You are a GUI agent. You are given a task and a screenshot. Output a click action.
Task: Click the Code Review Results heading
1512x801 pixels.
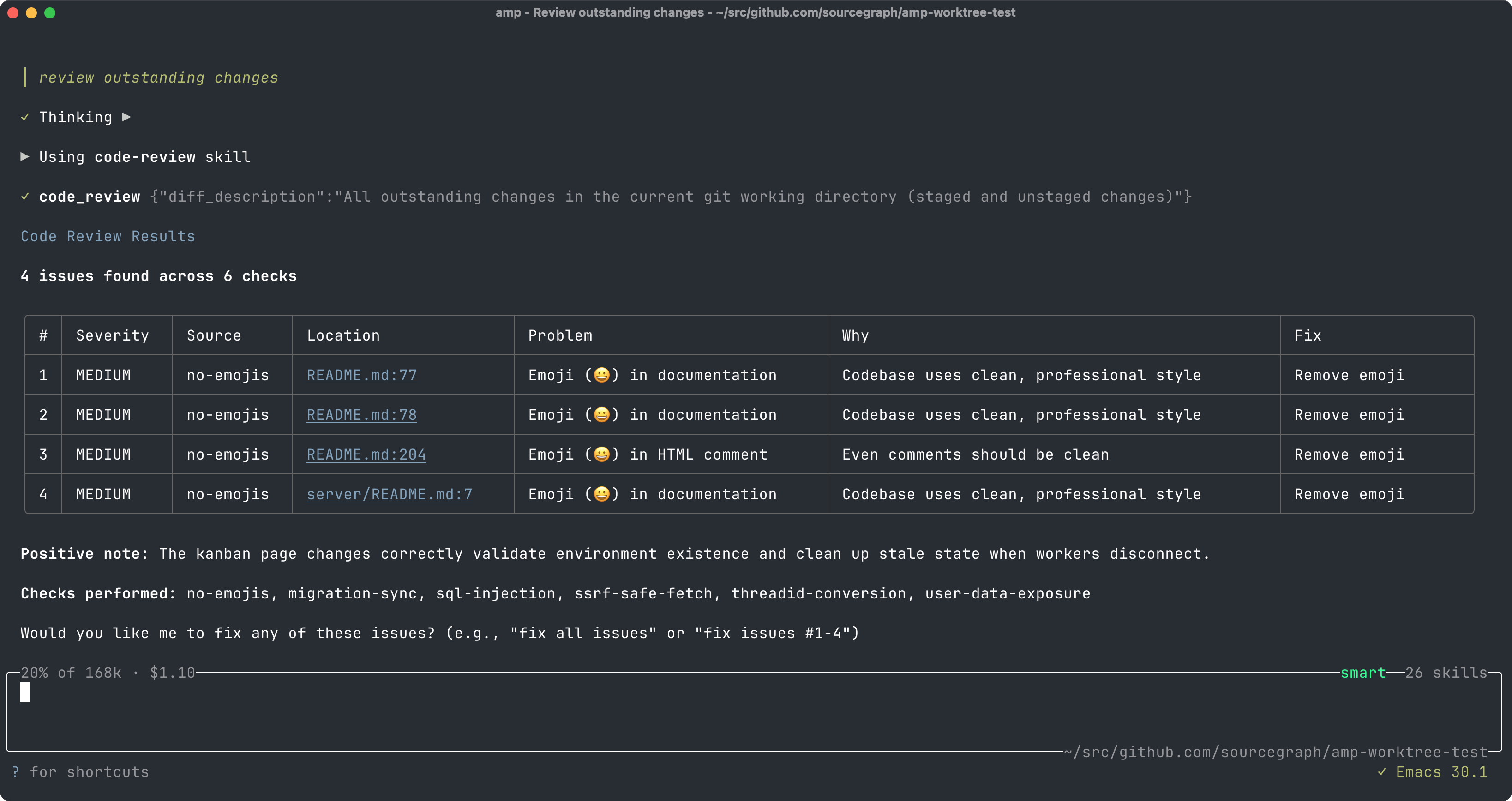108,237
